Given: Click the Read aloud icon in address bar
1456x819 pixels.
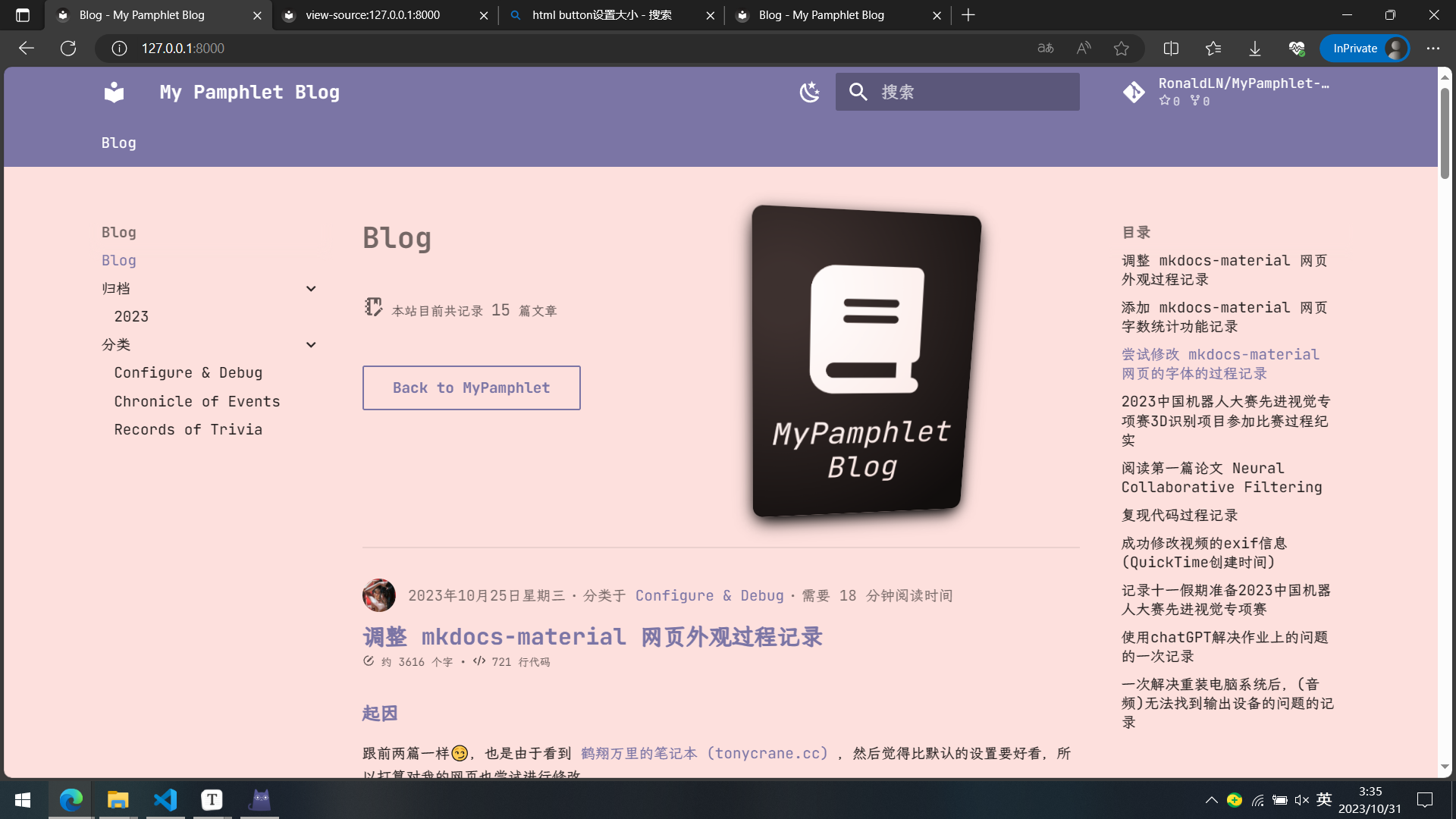Looking at the screenshot, I should pyautogui.click(x=1084, y=49).
